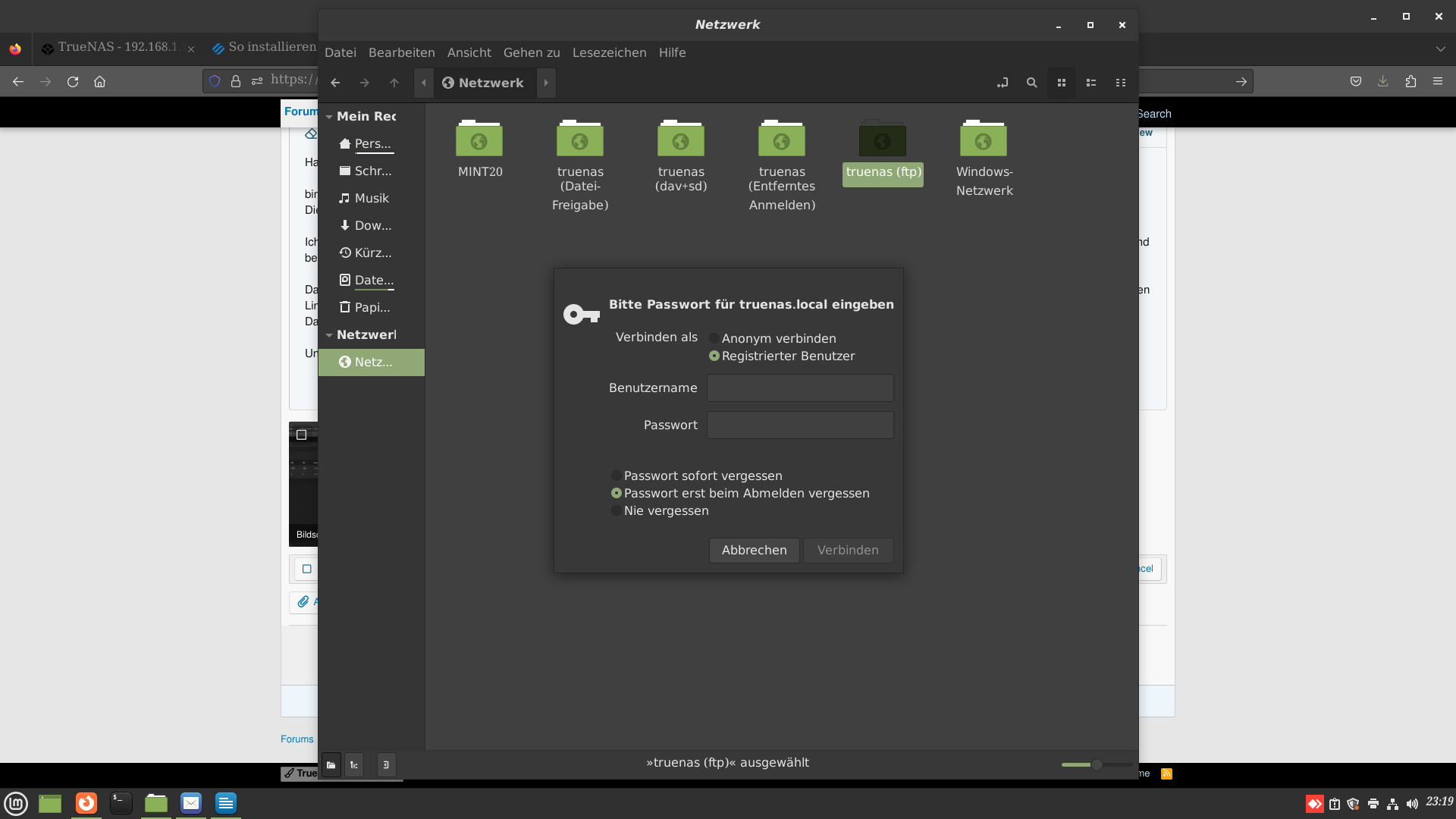Hide the sidebar via status bar button

pos(386,764)
